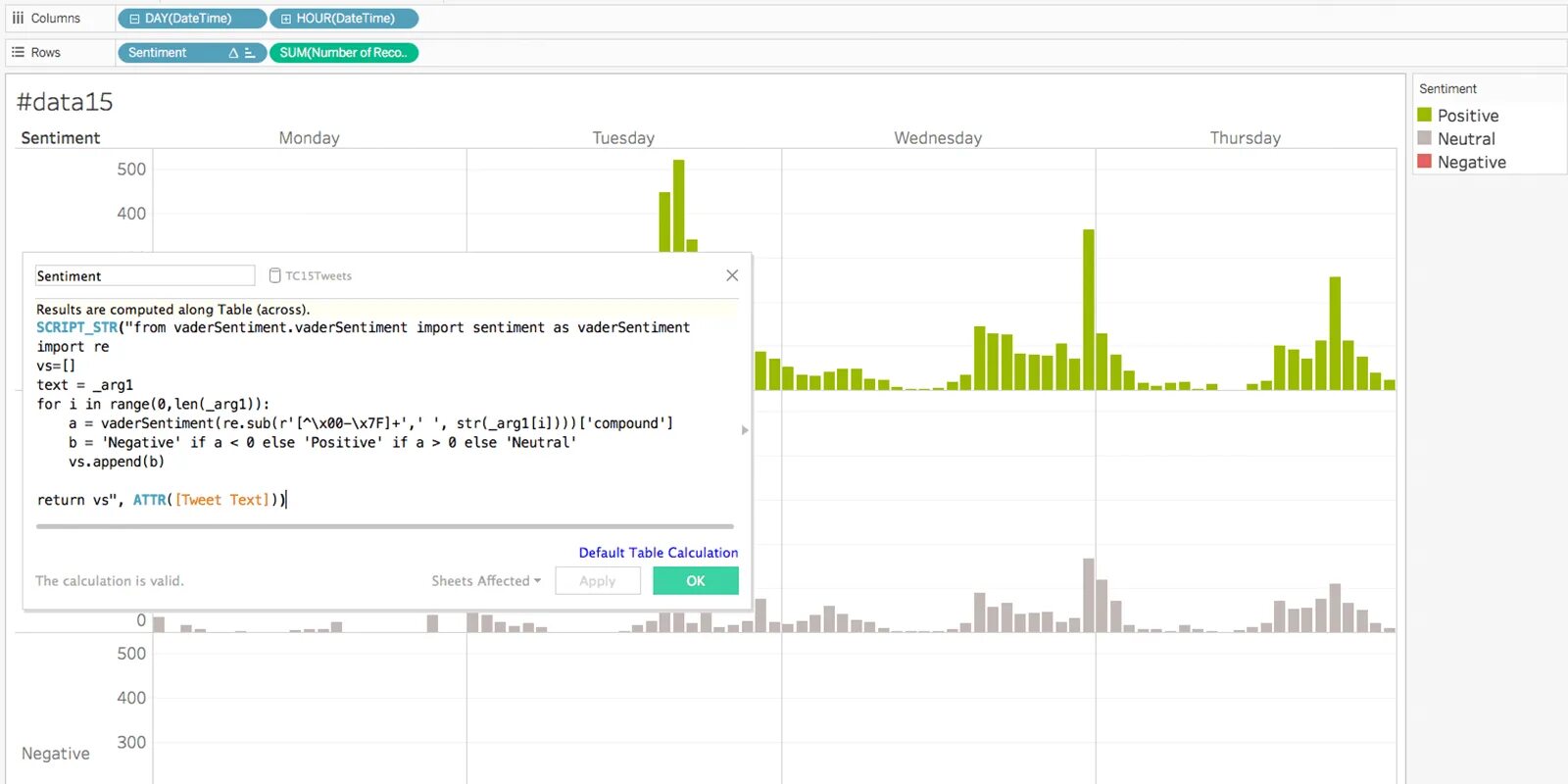Click the Monday column header
Viewport: 1568px width, 784px height.
[x=310, y=138]
